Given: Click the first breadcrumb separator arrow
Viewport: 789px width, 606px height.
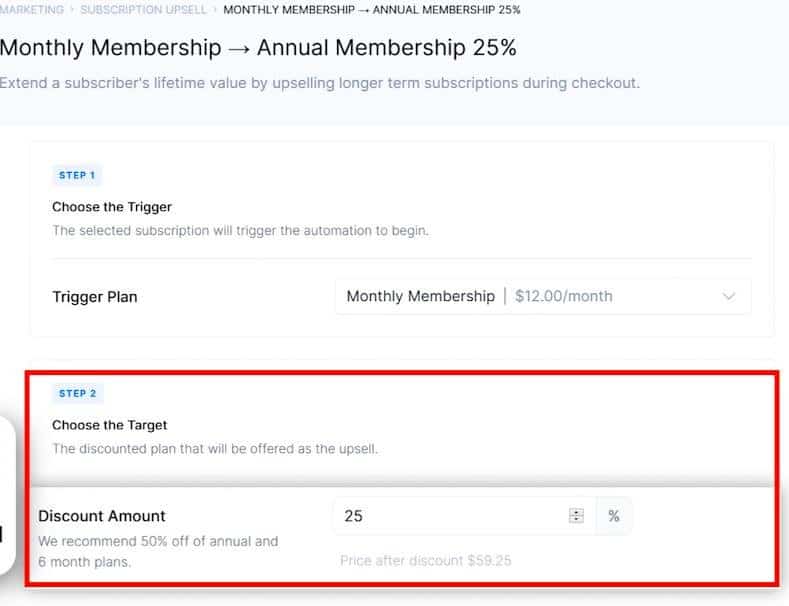Looking at the screenshot, I should tap(71, 10).
